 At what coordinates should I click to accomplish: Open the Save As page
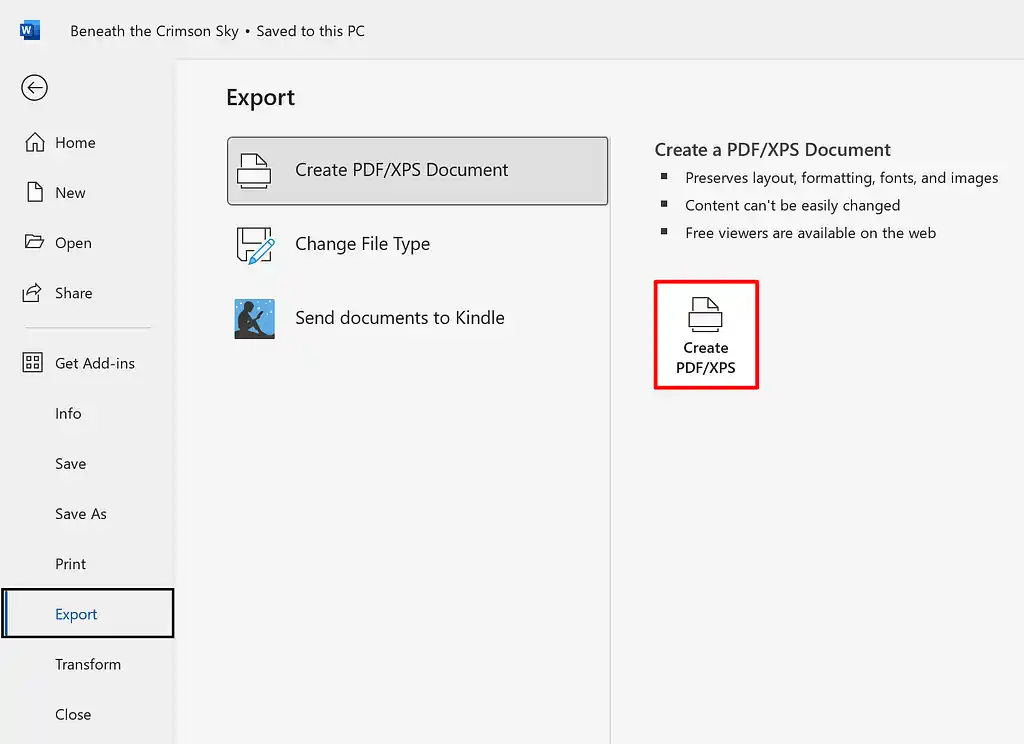tap(80, 513)
